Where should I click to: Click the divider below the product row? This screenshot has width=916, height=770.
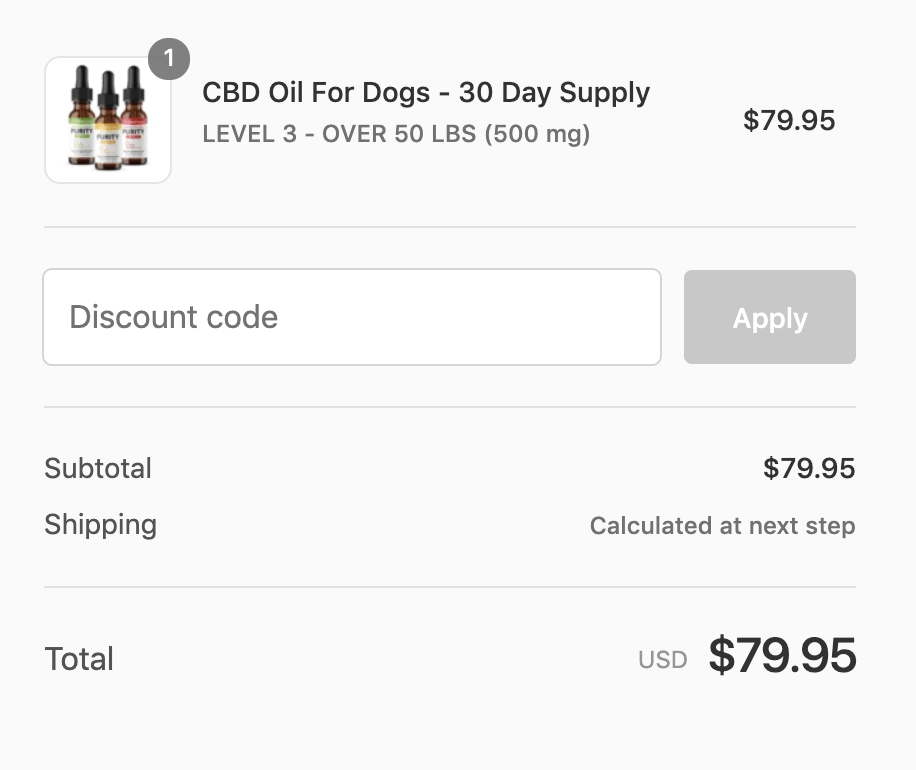(x=449, y=228)
